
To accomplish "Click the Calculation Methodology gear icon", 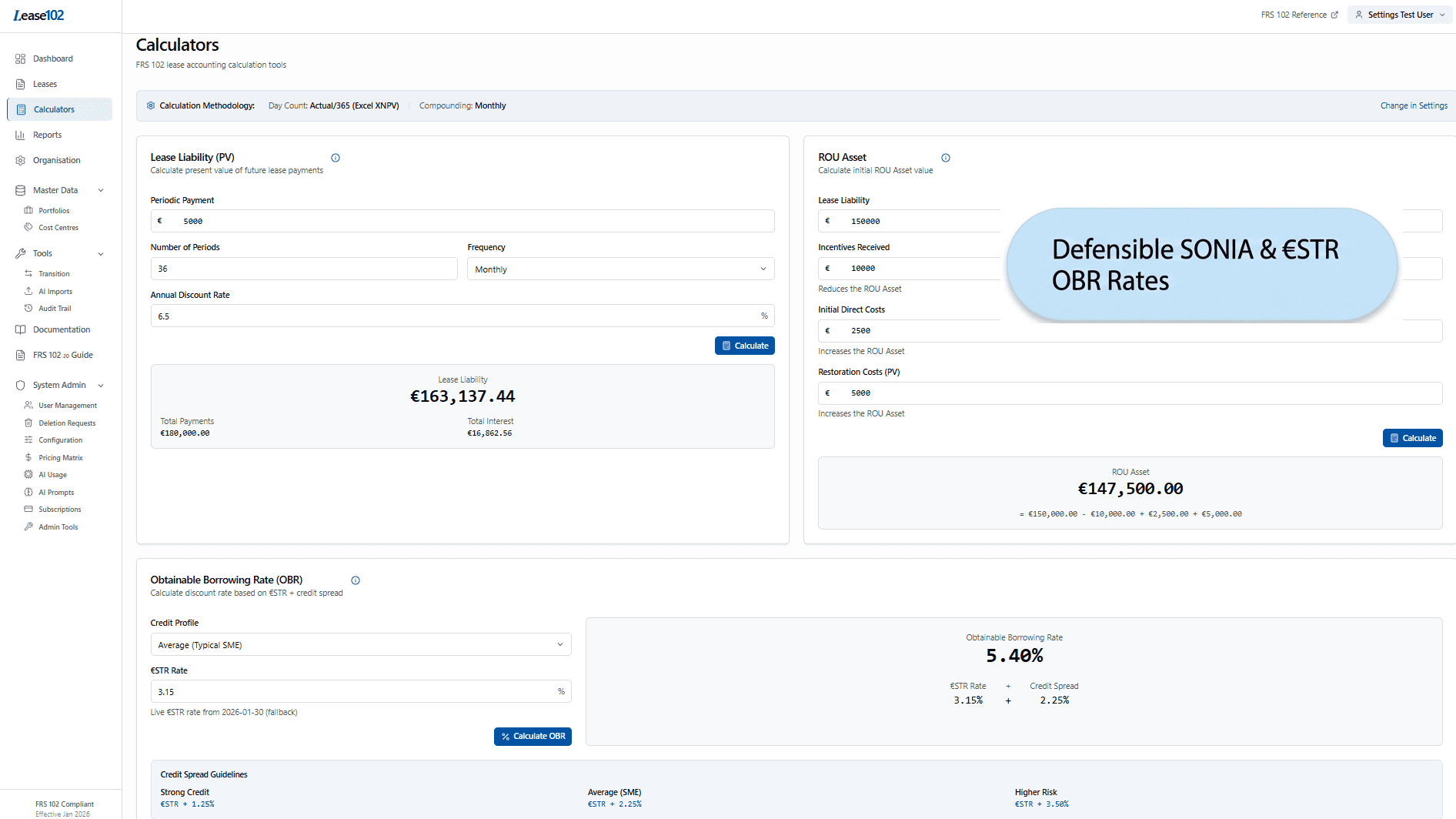I will point(151,105).
